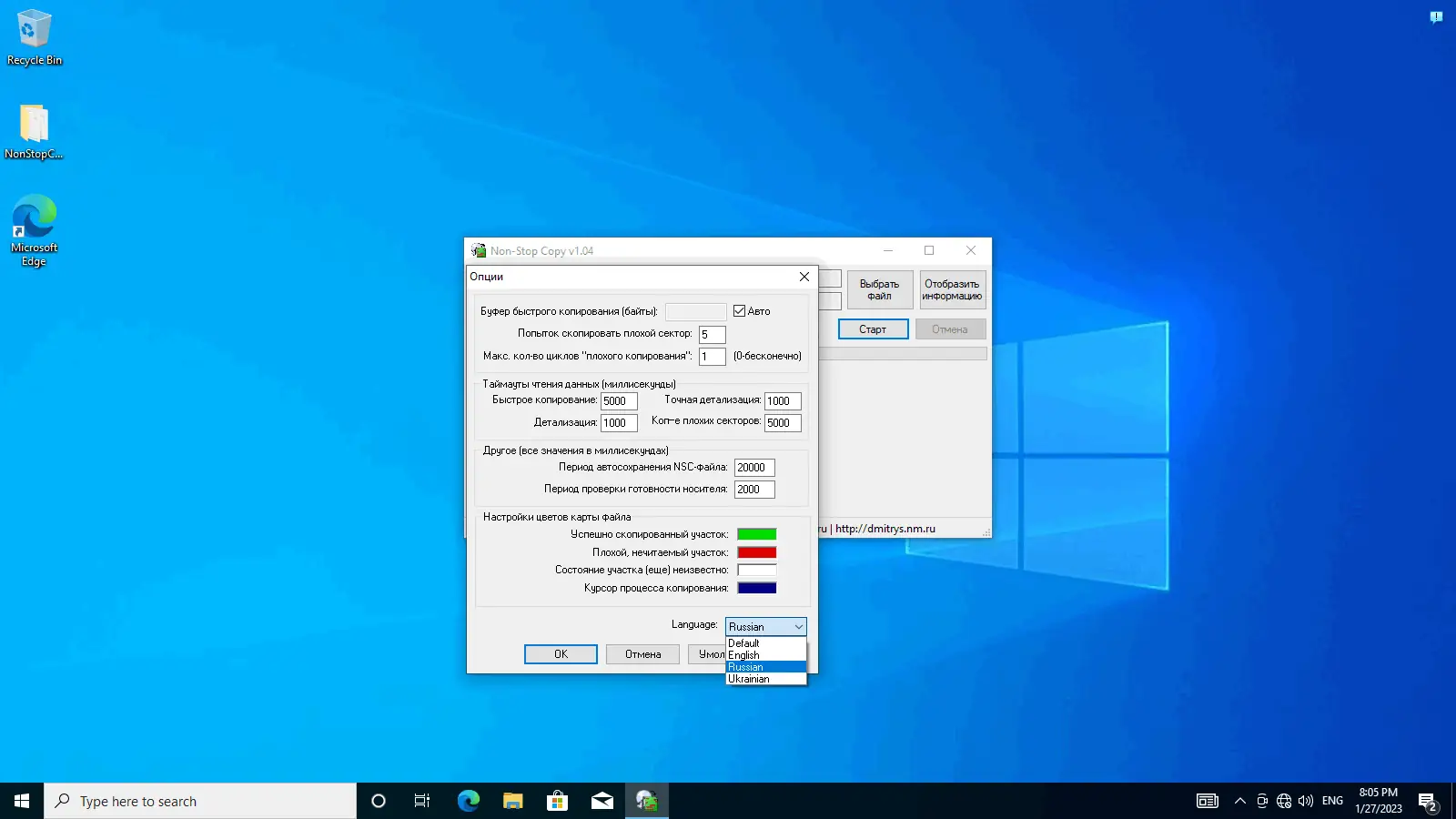The width and height of the screenshot is (1456, 819).
Task: Open Microsoft Store from the taskbar
Action: (557, 801)
